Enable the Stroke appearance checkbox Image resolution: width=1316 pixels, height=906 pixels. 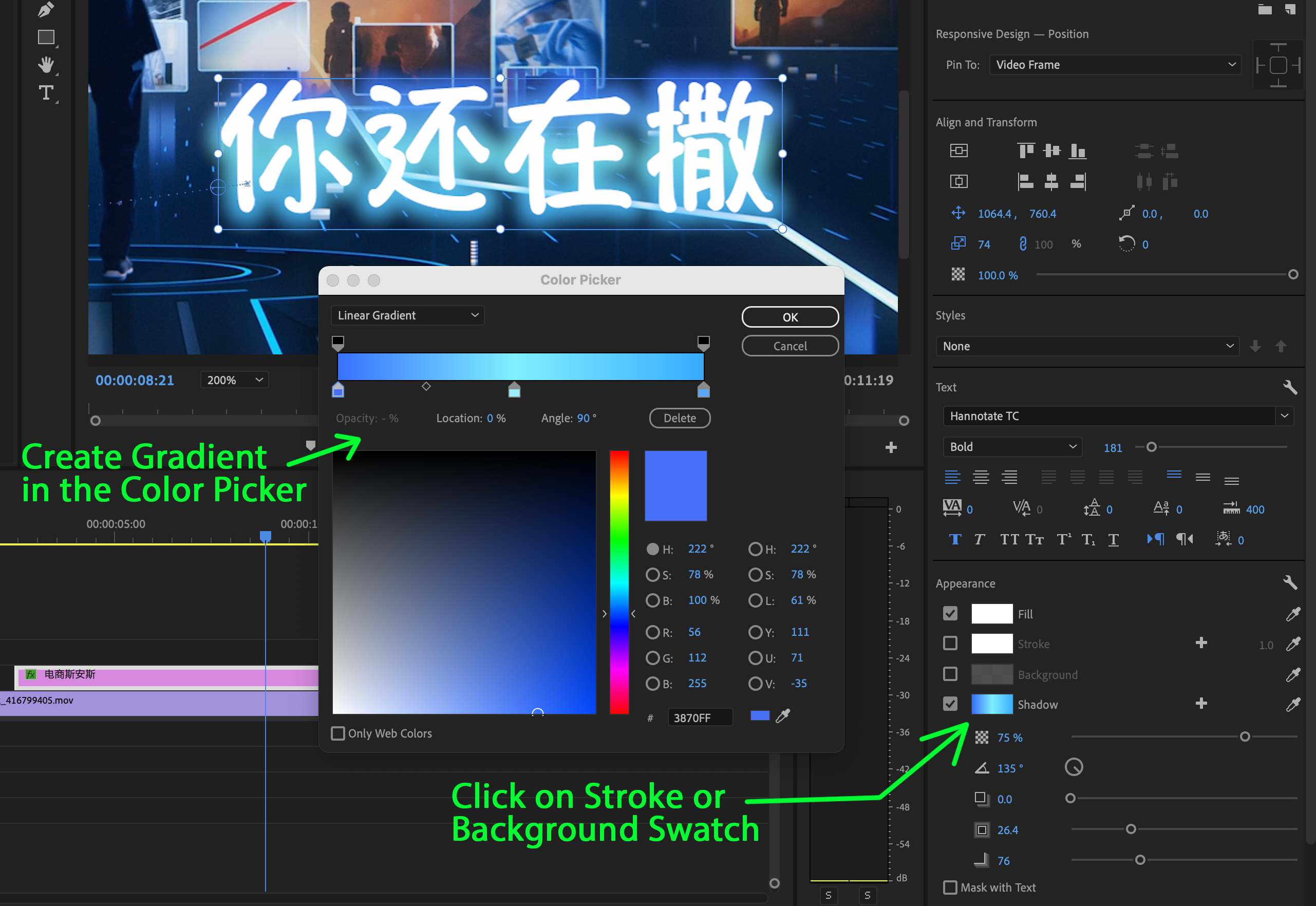point(950,643)
